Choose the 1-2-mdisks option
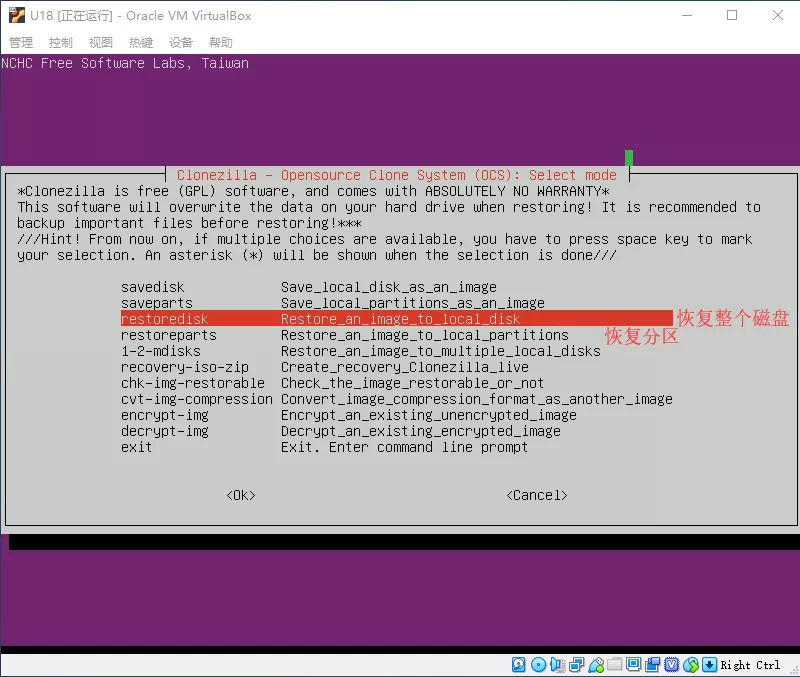Screen dimensions: 800x677 coord(396,351)
